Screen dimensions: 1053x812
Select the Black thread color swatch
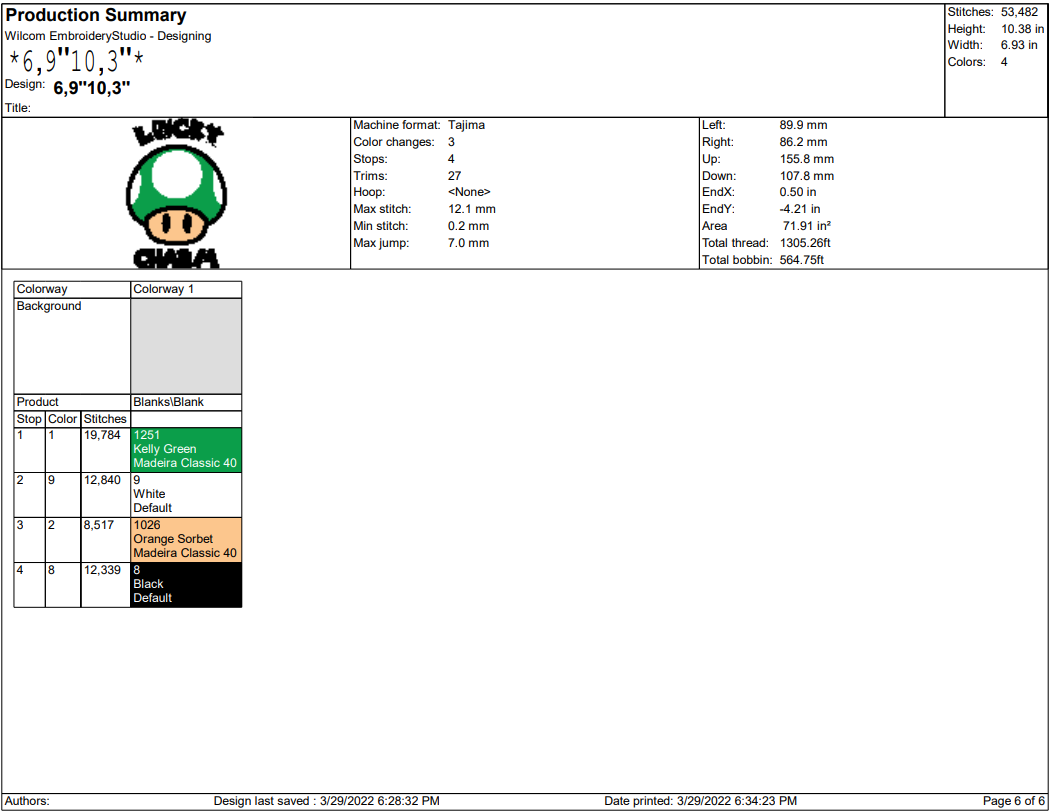[186, 584]
